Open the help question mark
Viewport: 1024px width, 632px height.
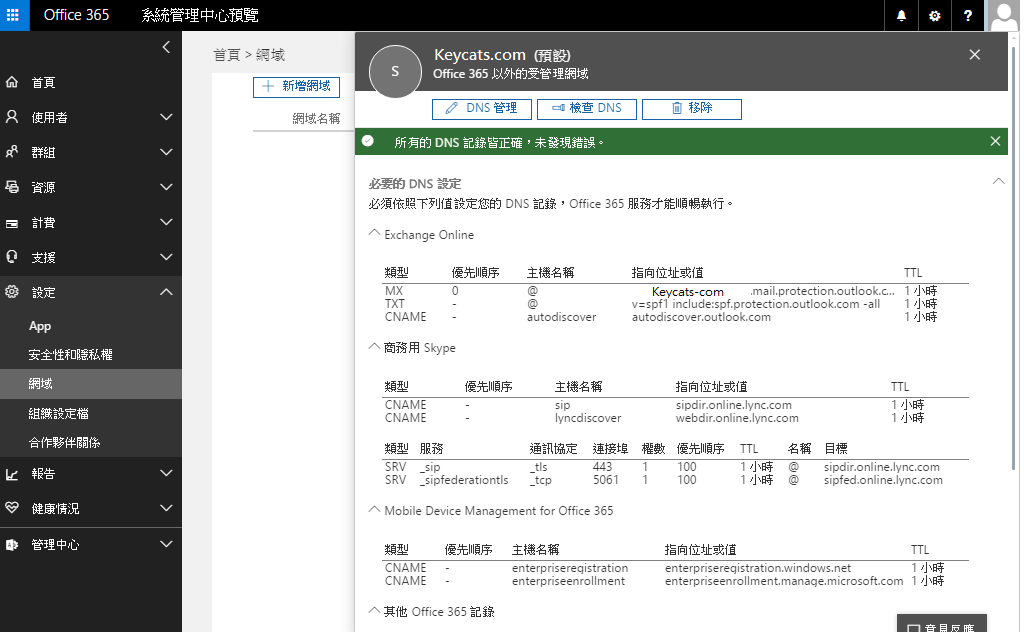point(968,16)
